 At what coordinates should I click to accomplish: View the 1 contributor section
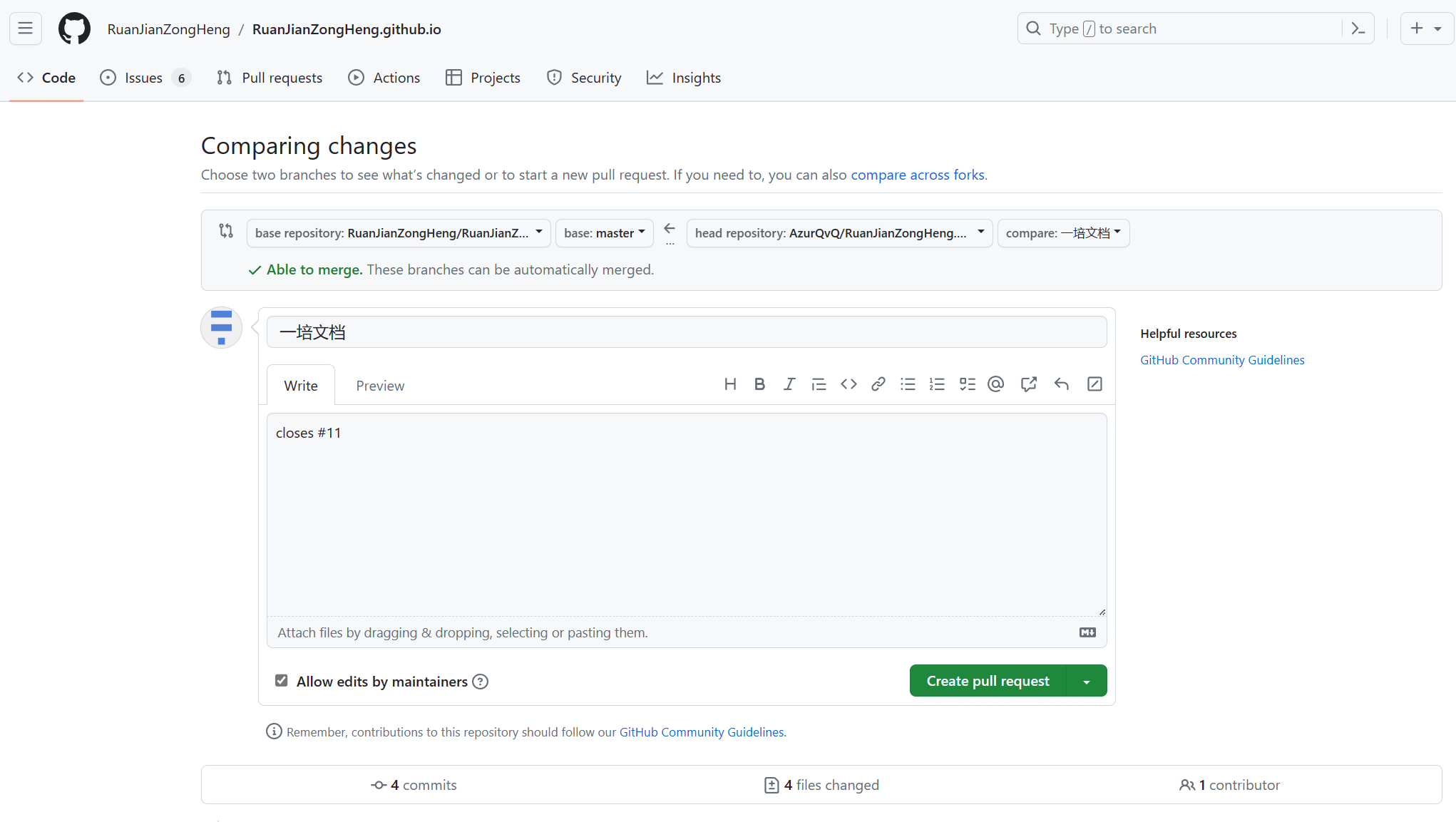click(1229, 785)
